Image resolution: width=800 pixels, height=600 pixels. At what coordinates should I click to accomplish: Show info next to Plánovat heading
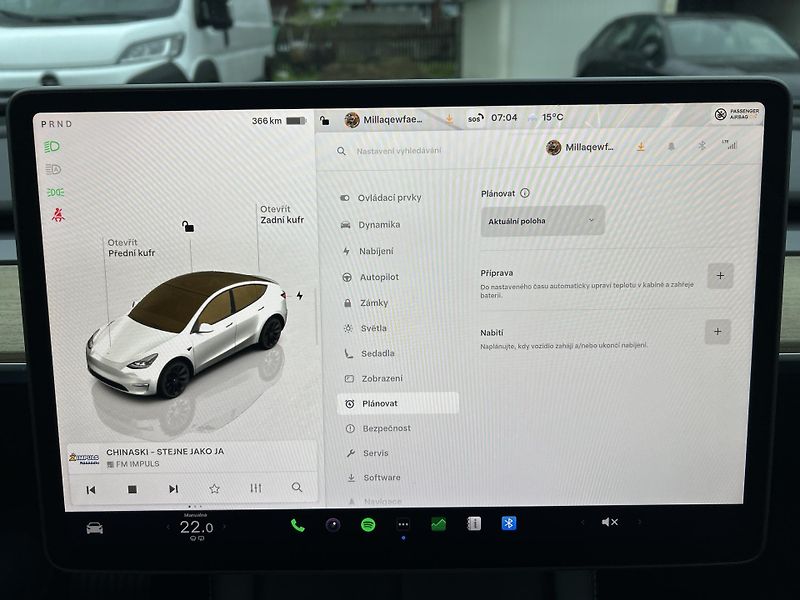tap(524, 193)
